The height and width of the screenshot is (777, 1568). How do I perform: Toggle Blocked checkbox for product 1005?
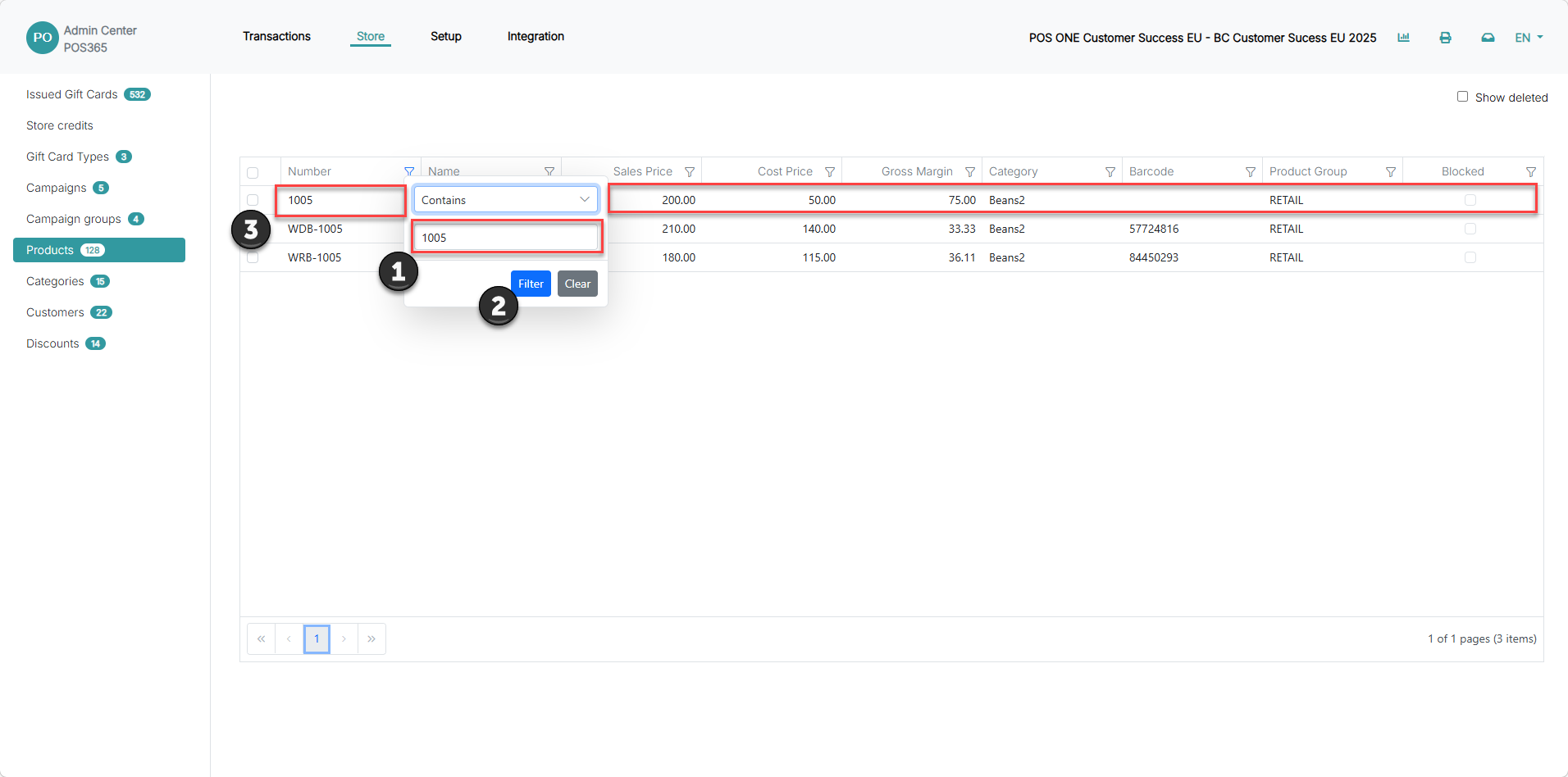[x=1470, y=200]
